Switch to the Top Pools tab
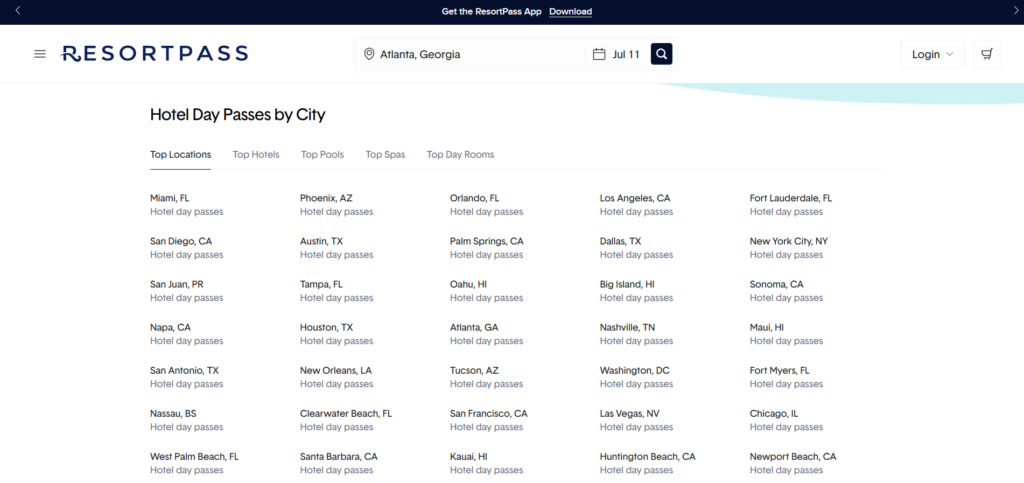The width and height of the screenshot is (1024, 483). (323, 155)
